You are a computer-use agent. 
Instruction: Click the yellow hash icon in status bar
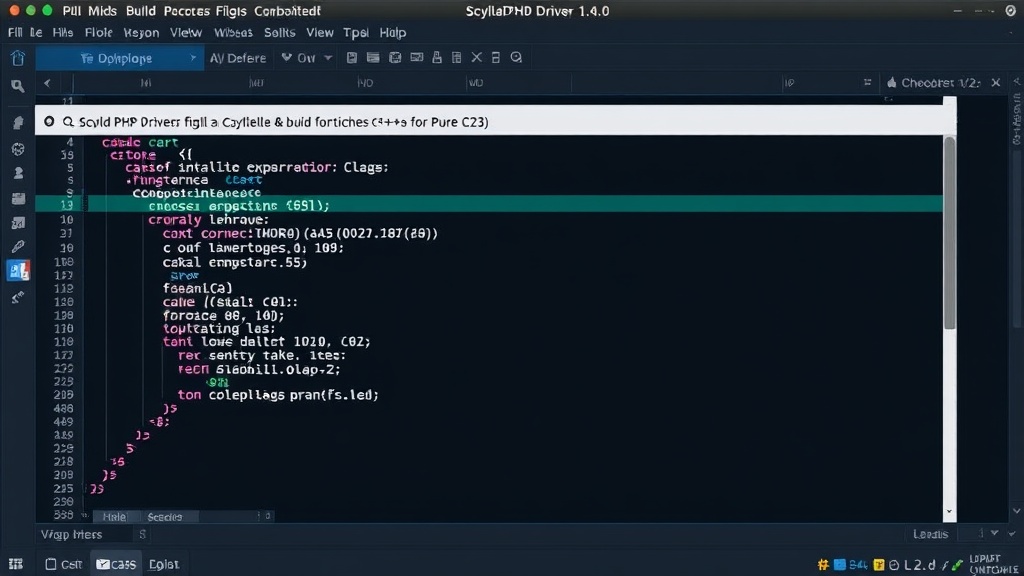click(x=823, y=564)
